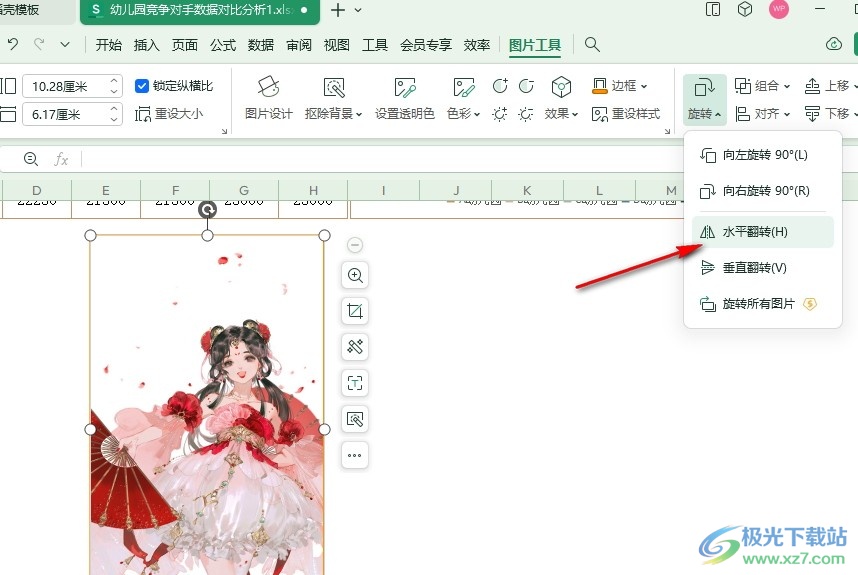Switch to the 页面 tab
Viewport: 858px width, 575px height.
185,45
